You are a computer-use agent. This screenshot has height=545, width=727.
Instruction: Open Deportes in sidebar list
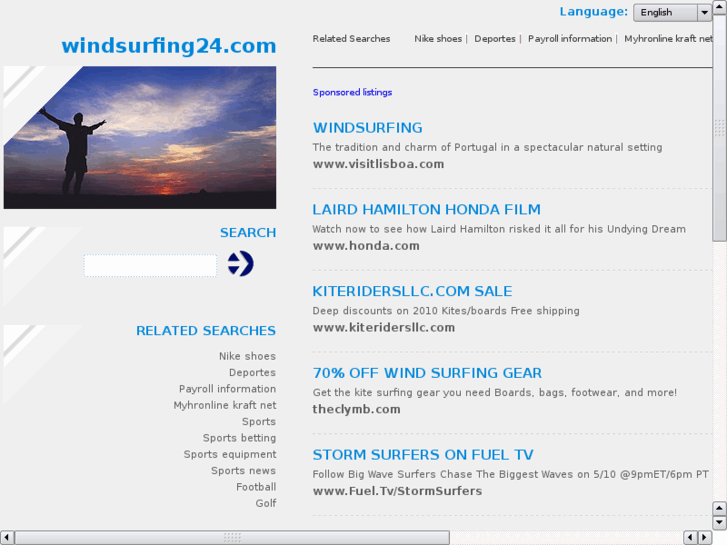[x=253, y=372]
